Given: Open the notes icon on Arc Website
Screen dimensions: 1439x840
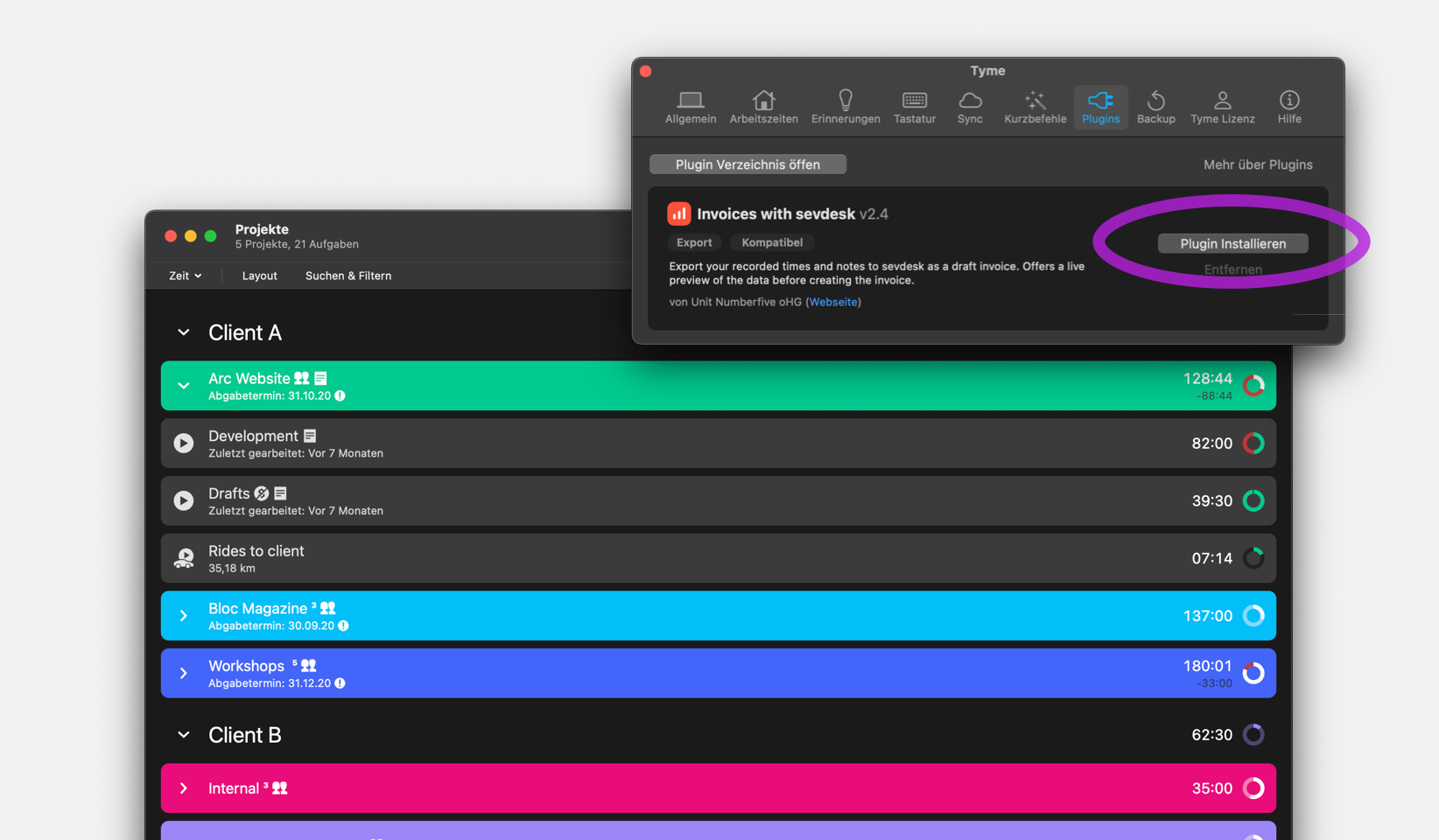Looking at the screenshot, I should tap(320, 378).
